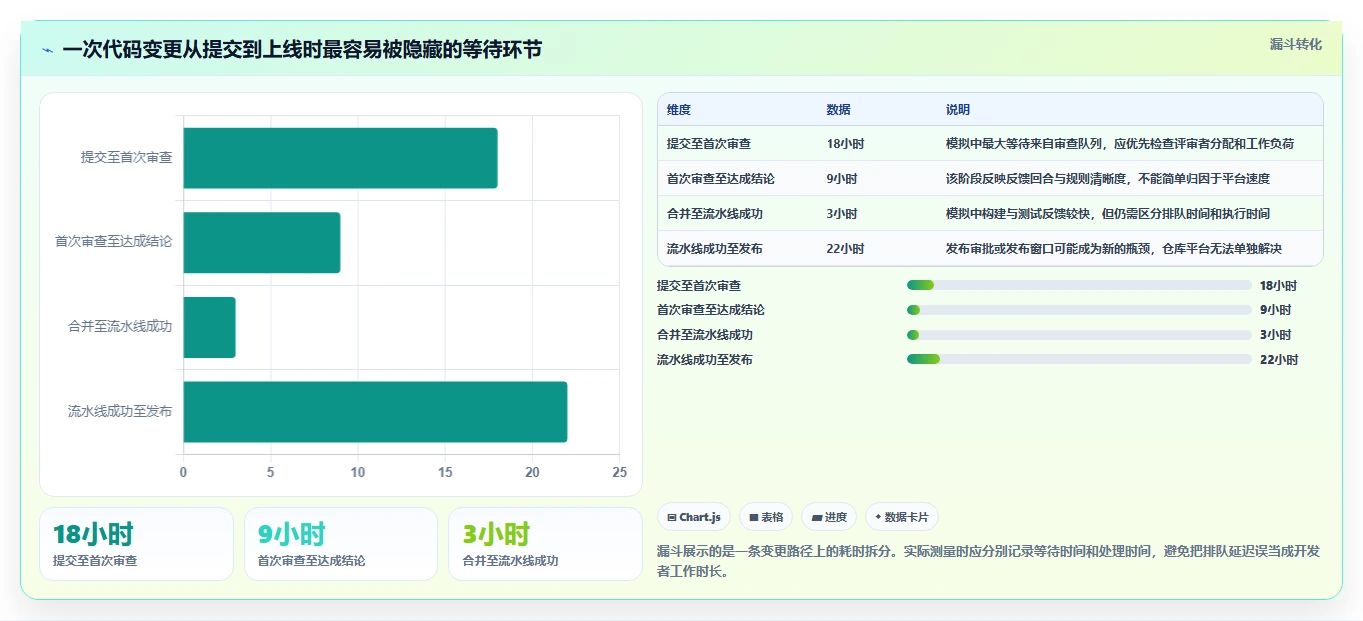Open the 9小时 data card

click(x=341, y=544)
